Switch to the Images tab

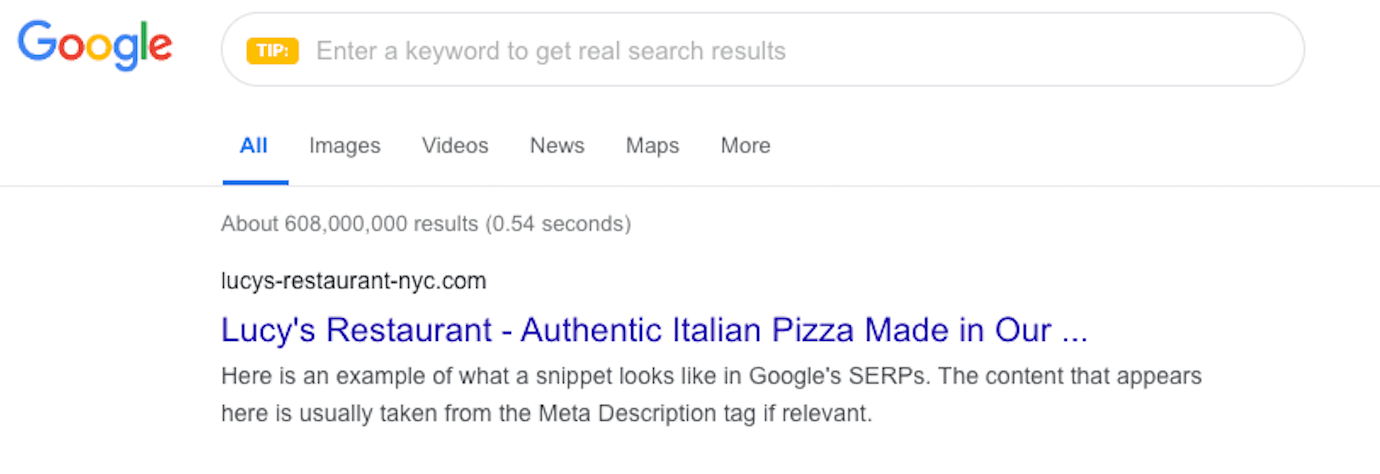[x=345, y=146]
